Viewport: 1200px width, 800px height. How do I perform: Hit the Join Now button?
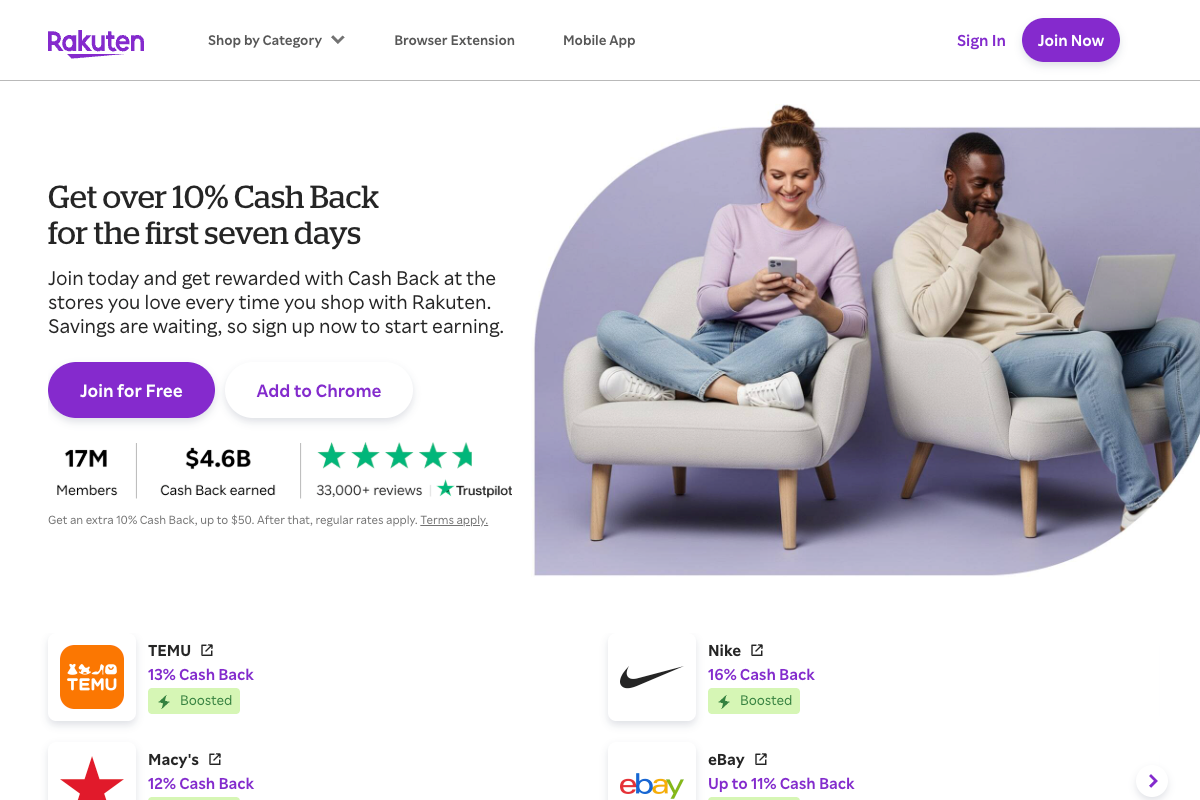pyautogui.click(x=1070, y=40)
